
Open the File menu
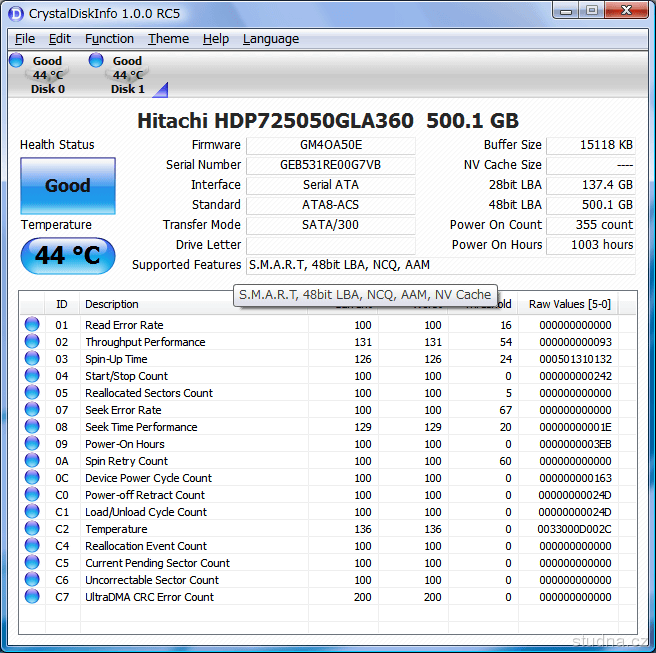25,39
